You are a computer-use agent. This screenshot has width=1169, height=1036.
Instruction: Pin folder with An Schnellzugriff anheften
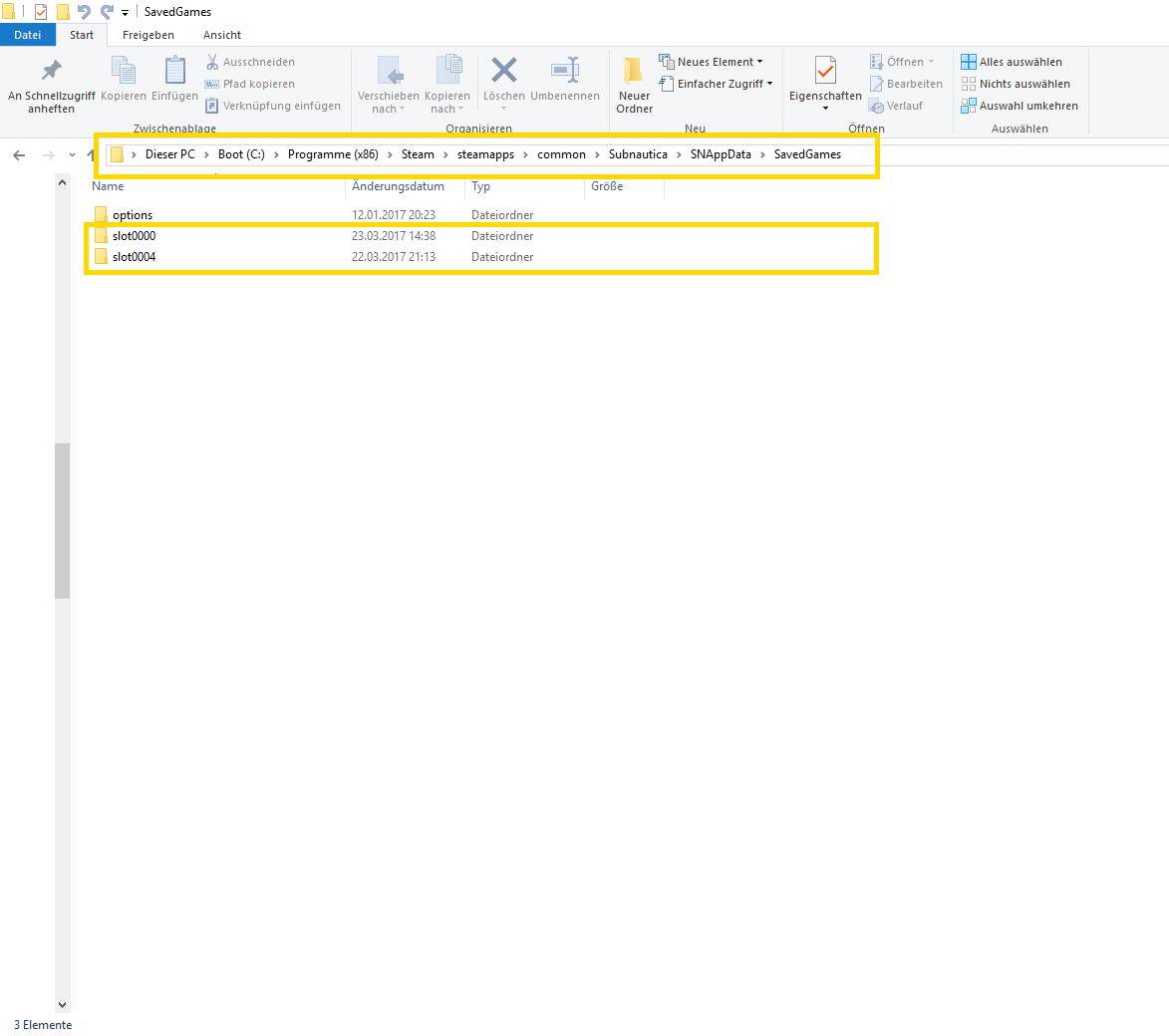(x=51, y=85)
